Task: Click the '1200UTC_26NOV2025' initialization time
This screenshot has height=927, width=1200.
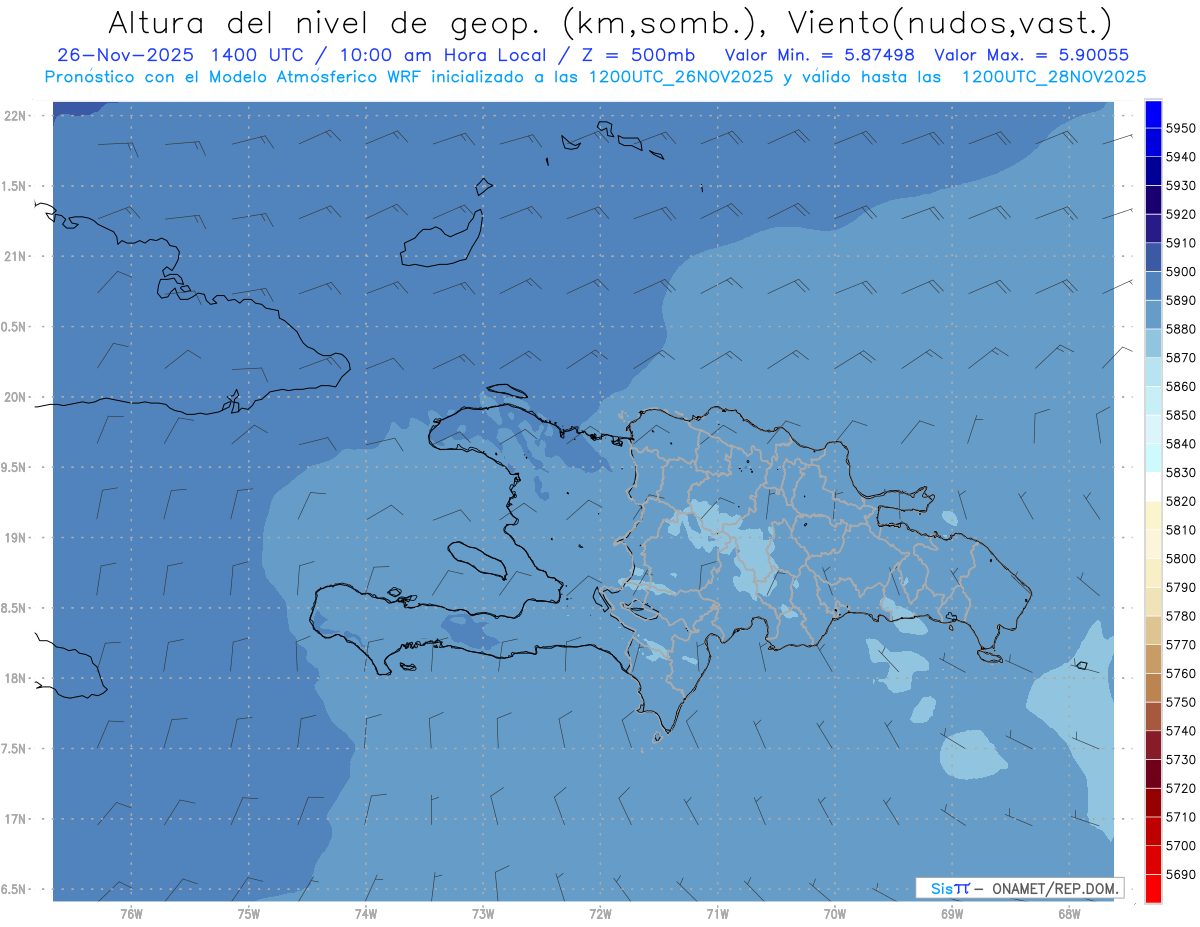Action: click(x=680, y=76)
